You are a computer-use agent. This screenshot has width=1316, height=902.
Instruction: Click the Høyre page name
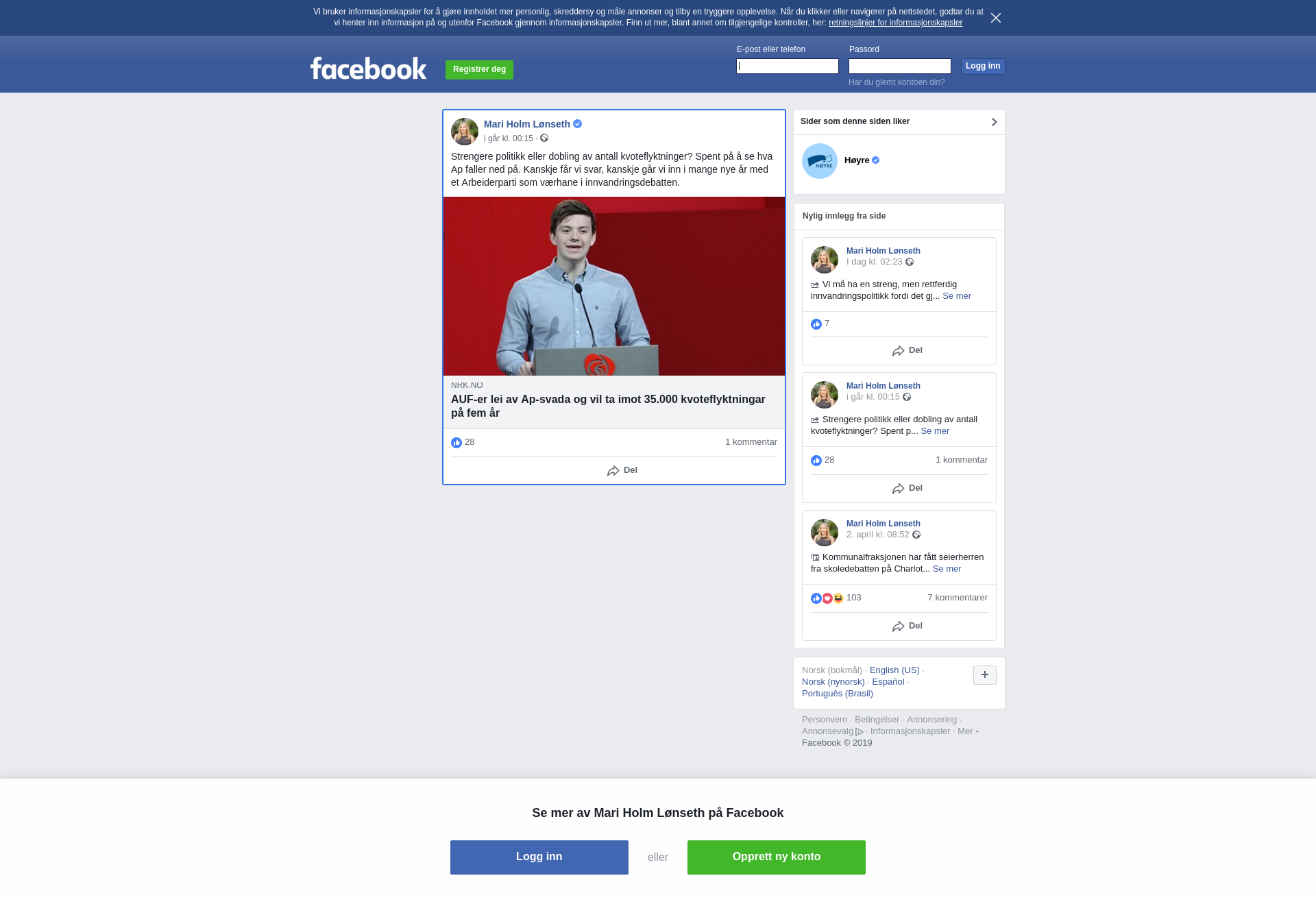[x=857, y=160]
